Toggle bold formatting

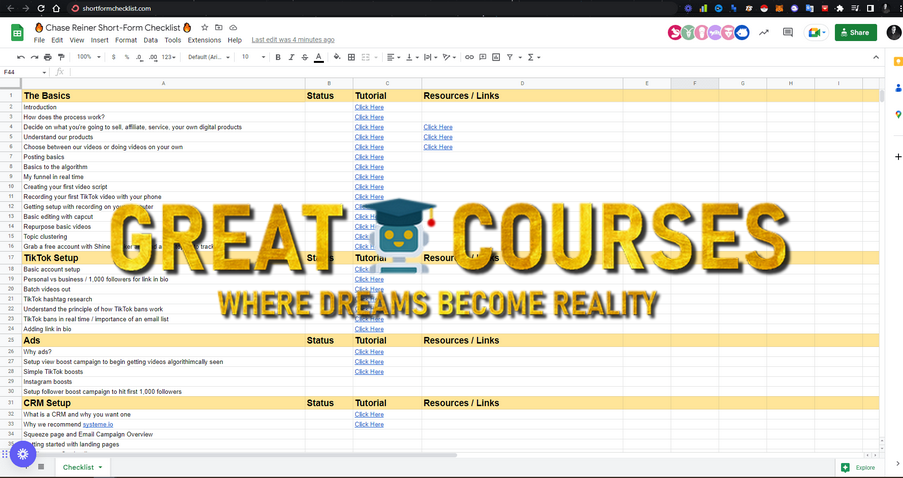pyautogui.click(x=278, y=57)
